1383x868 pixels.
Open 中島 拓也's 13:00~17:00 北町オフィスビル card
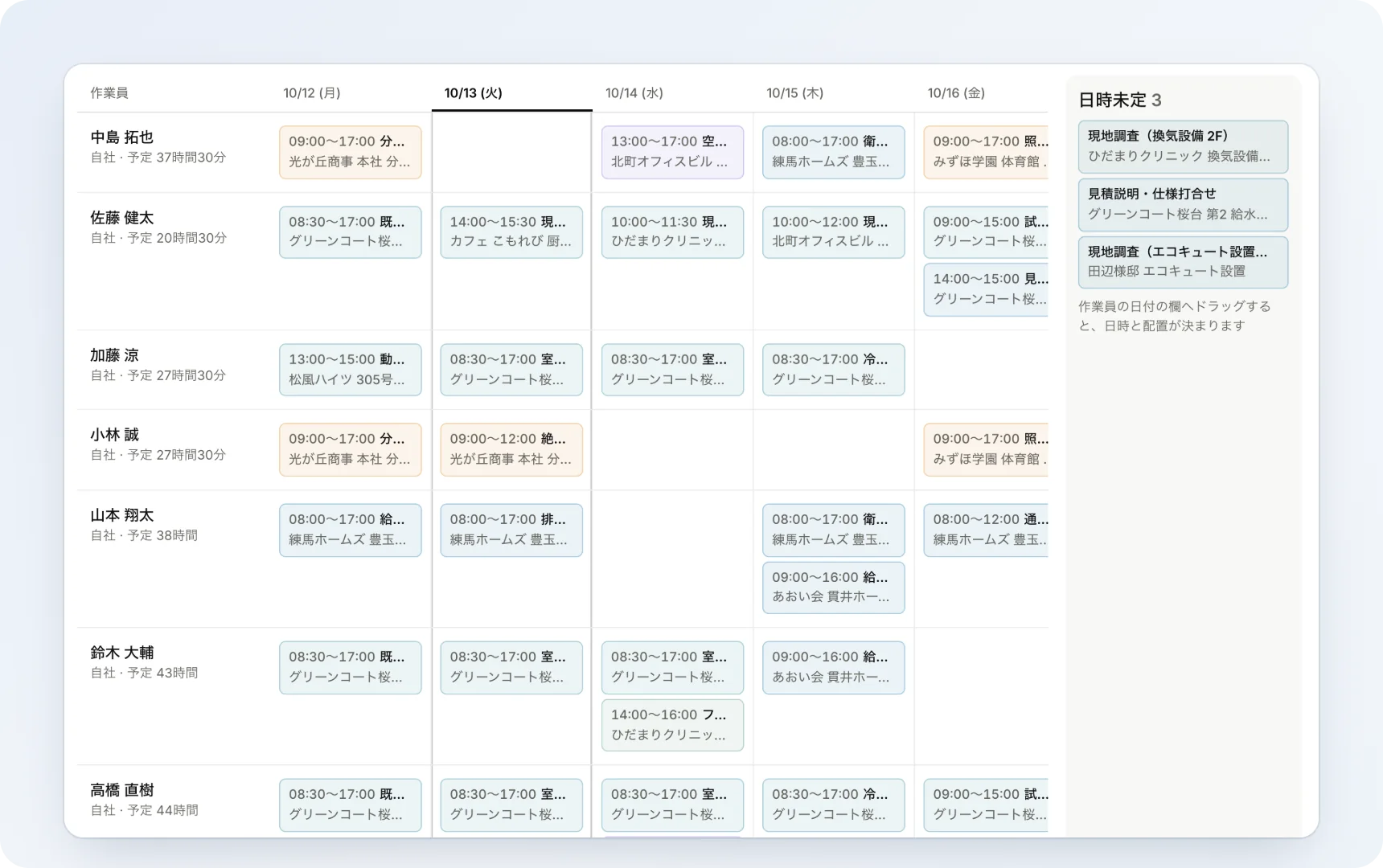coord(672,152)
